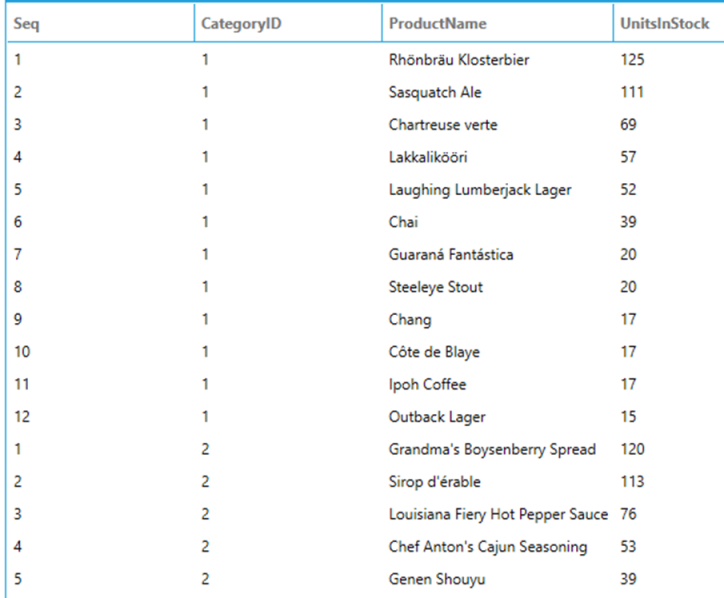The image size is (724, 598).
Task: Click Seq value 5 in the Genen Shouyu row
Action: 18,579
